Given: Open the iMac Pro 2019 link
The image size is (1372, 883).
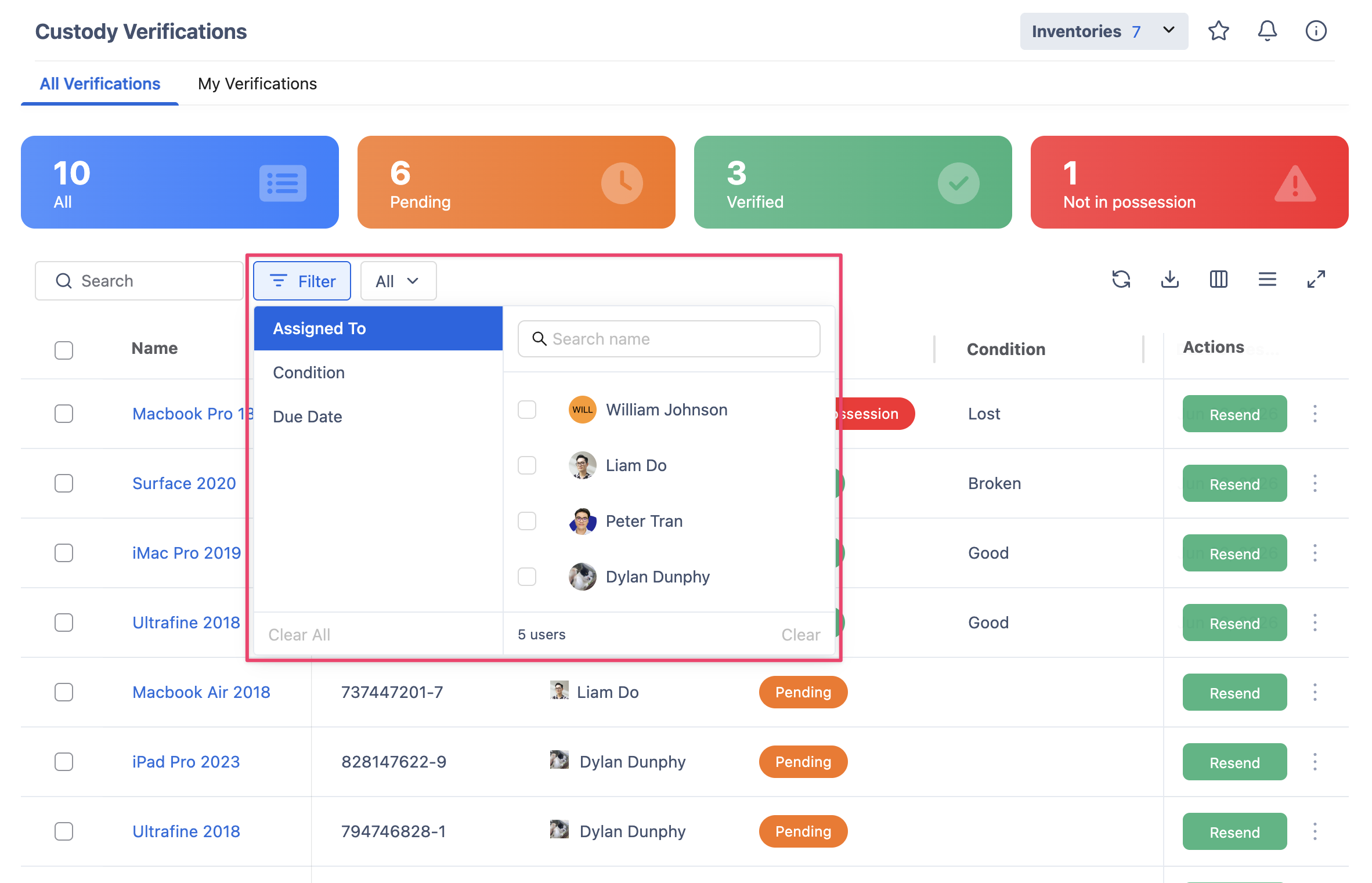Looking at the screenshot, I should pyautogui.click(x=186, y=553).
